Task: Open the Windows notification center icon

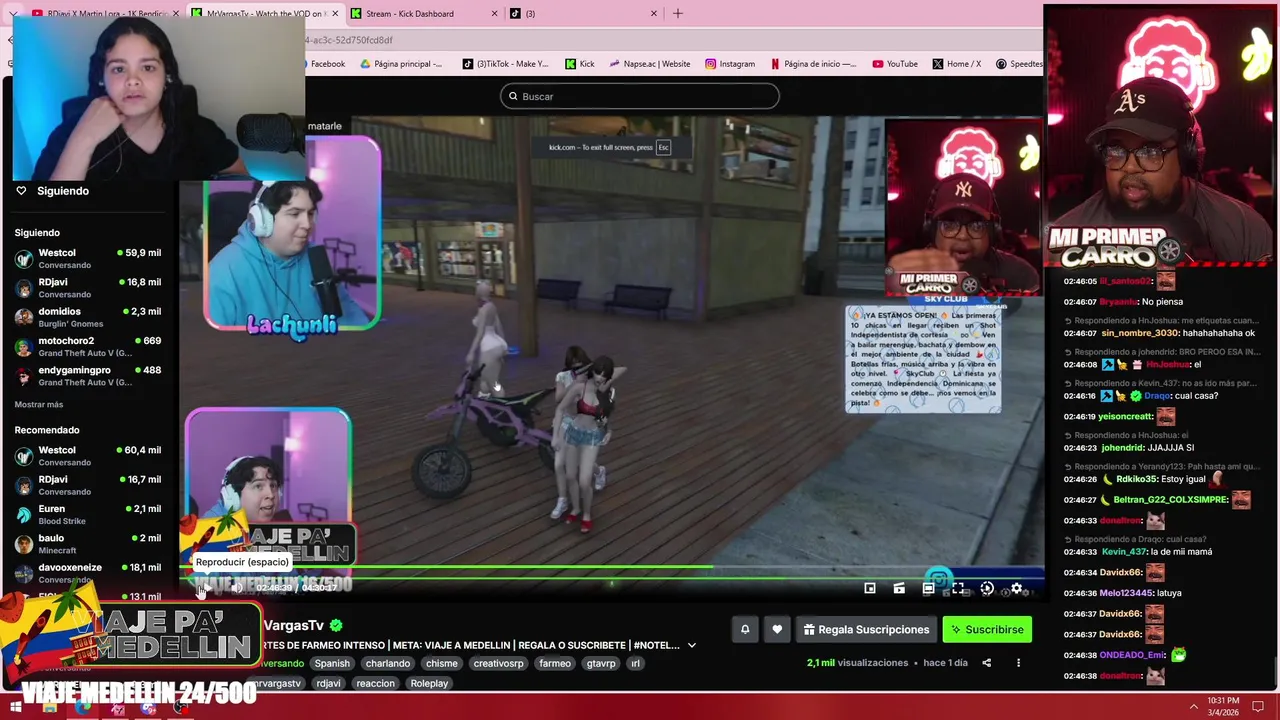Action: (x=1258, y=706)
